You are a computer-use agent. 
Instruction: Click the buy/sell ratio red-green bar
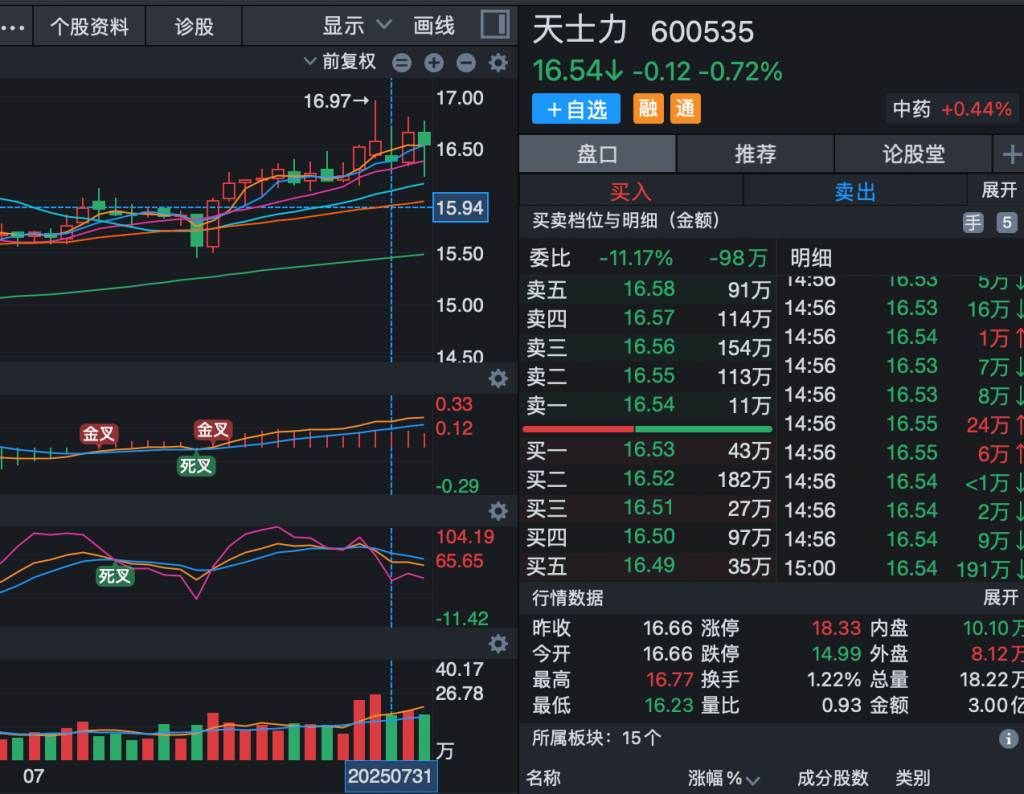[647, 429]
